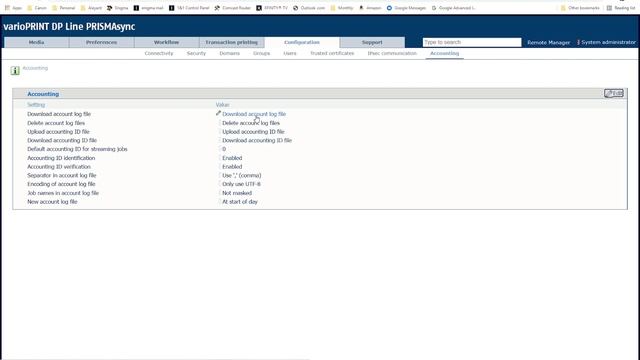Click the Setting column header

coord(36,105)
